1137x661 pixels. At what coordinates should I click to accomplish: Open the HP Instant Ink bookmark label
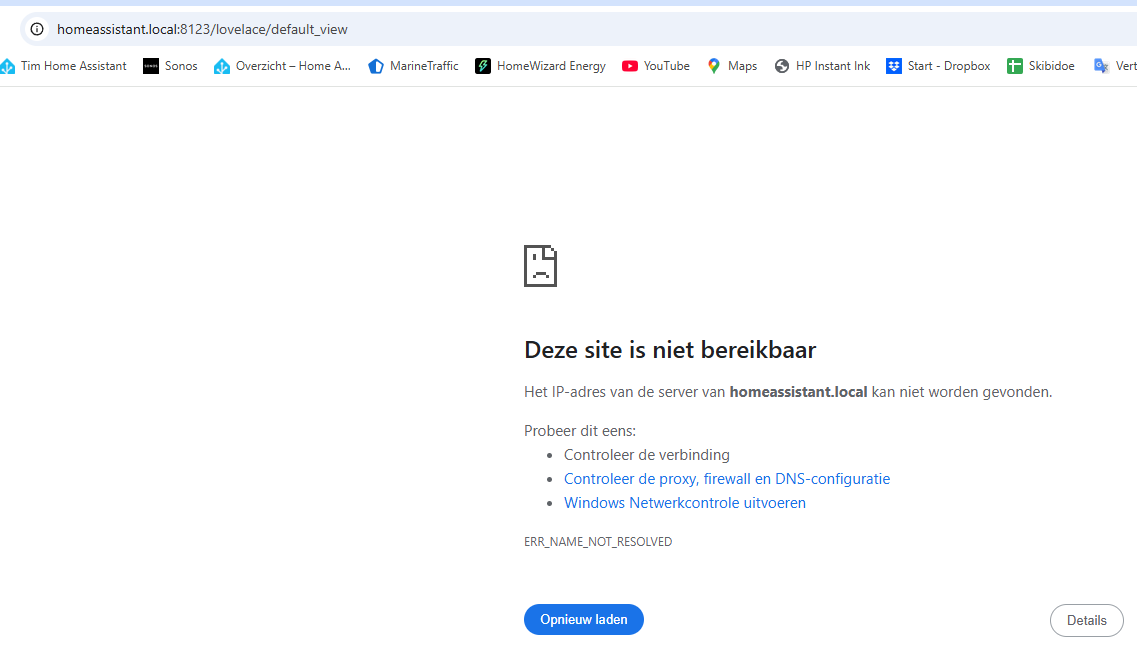click(832, 66)
